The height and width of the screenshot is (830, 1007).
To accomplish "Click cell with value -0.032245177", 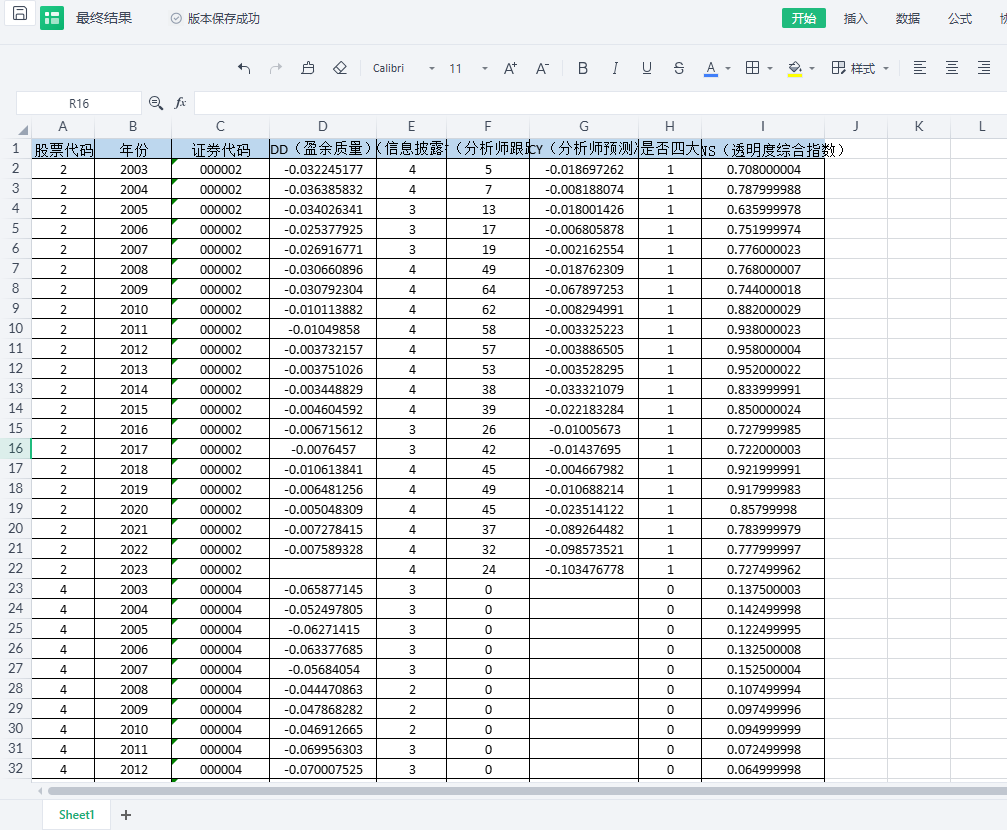I will 323,170.
